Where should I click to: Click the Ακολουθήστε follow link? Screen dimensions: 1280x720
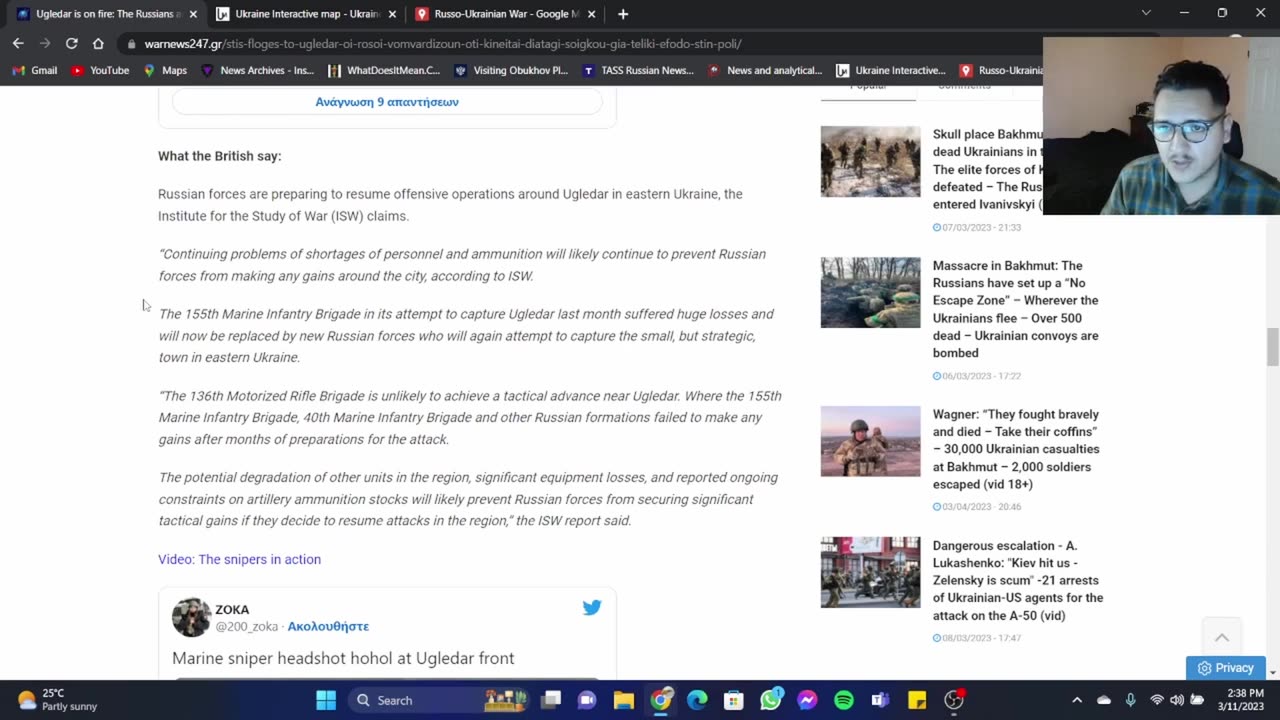328,626
